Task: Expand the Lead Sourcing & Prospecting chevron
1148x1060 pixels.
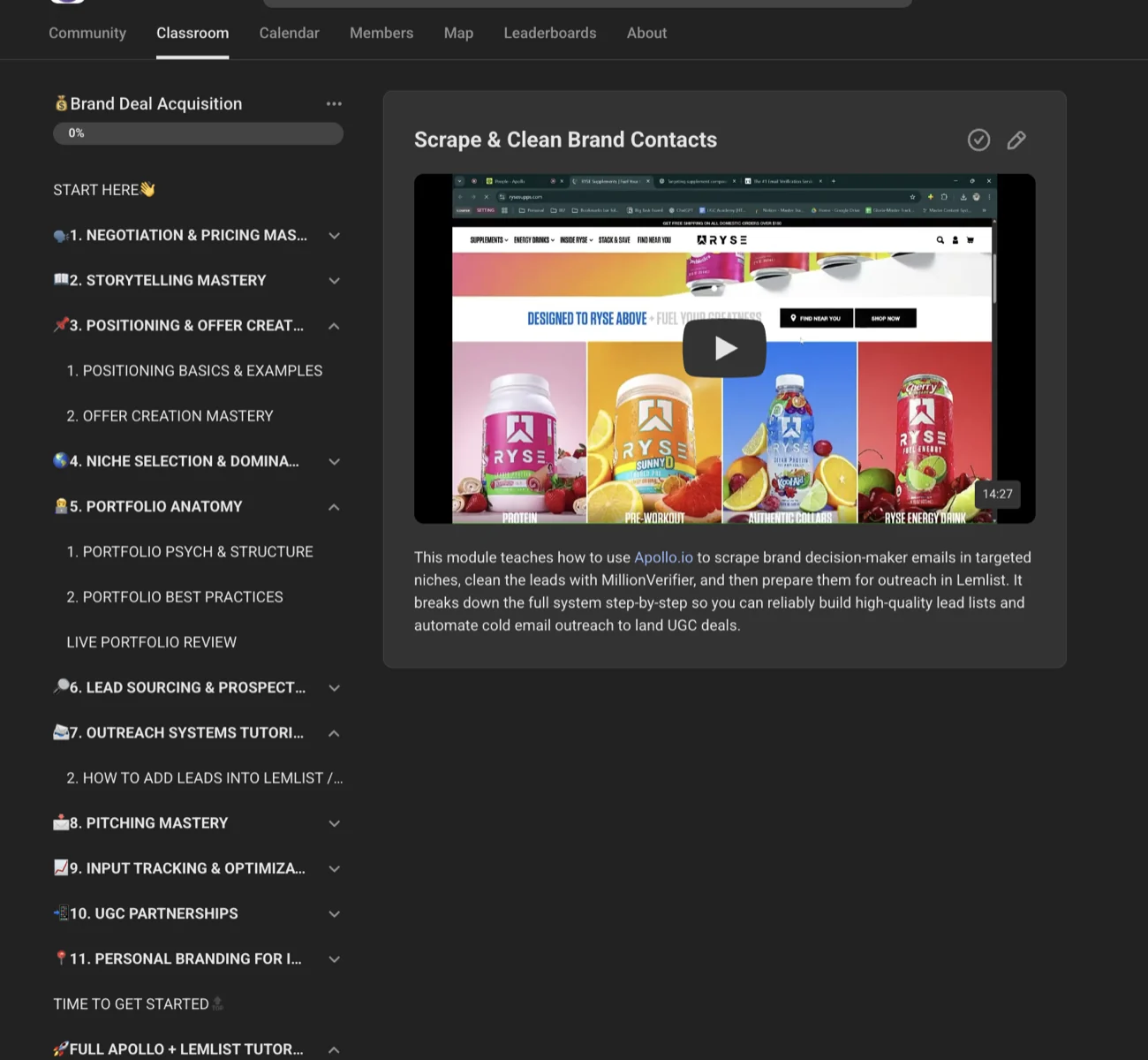Action: pyautogui.click(x=334, y=688)
